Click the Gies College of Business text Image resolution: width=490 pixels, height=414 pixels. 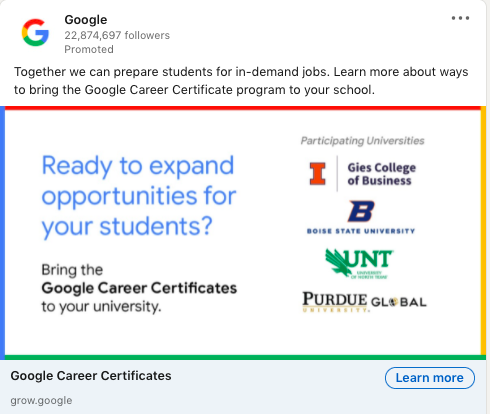pyautogui.click(x=382, y=174)
